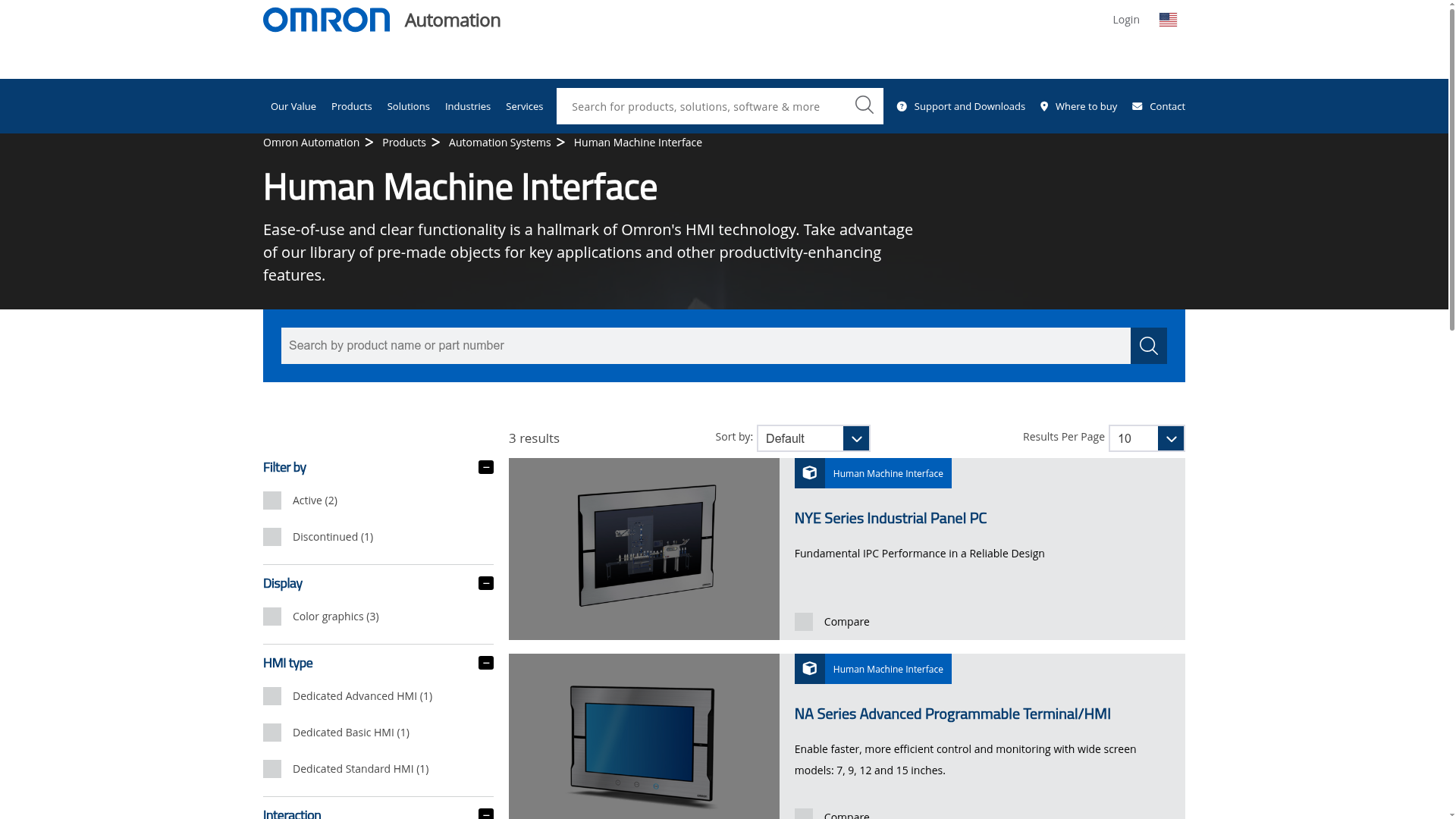
Task: Open NA Series Advanced Programmable Terminal/HMI title
Action: click(952, 714)
